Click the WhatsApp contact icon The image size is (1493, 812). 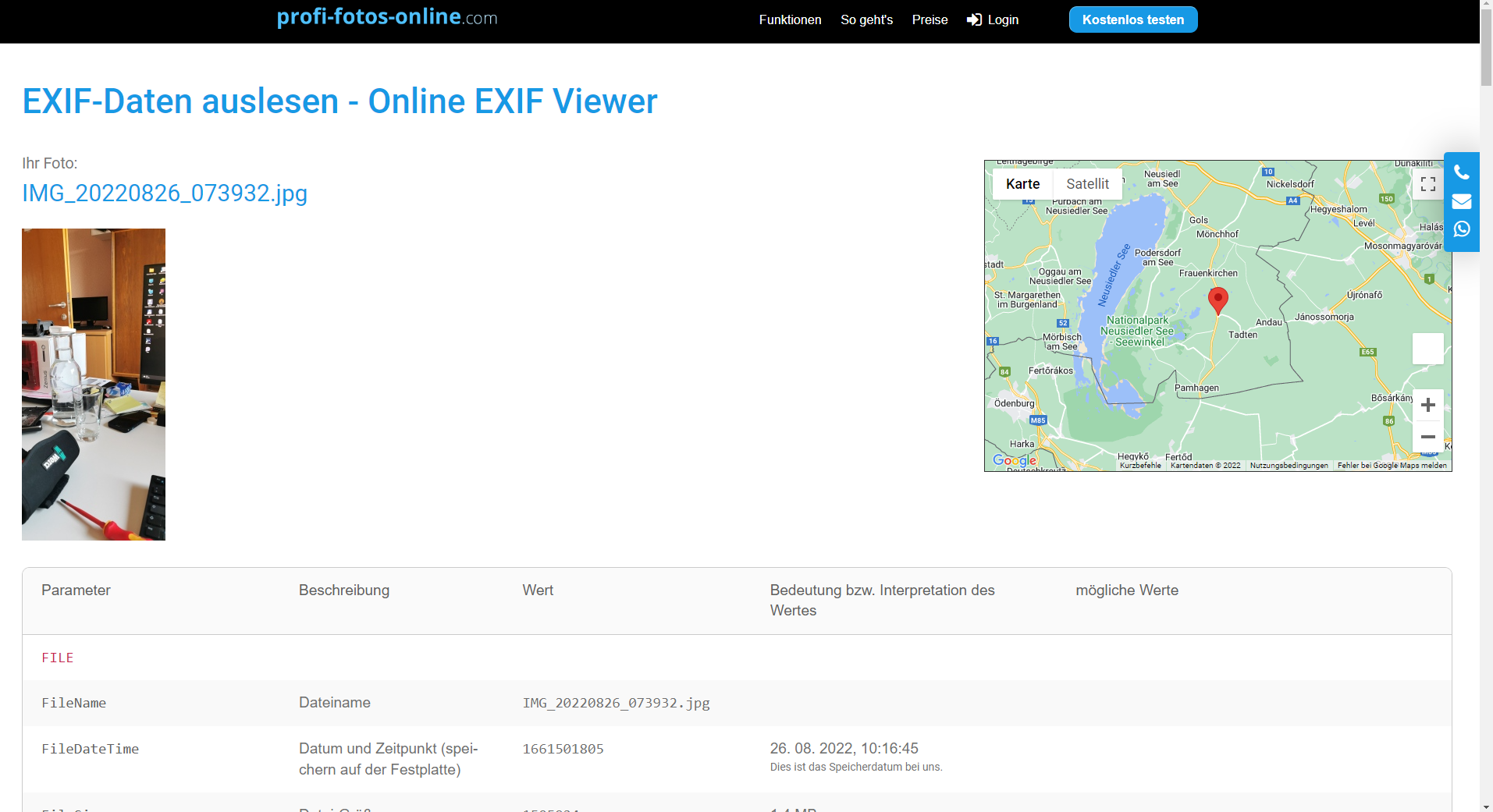click(1462, 229)
